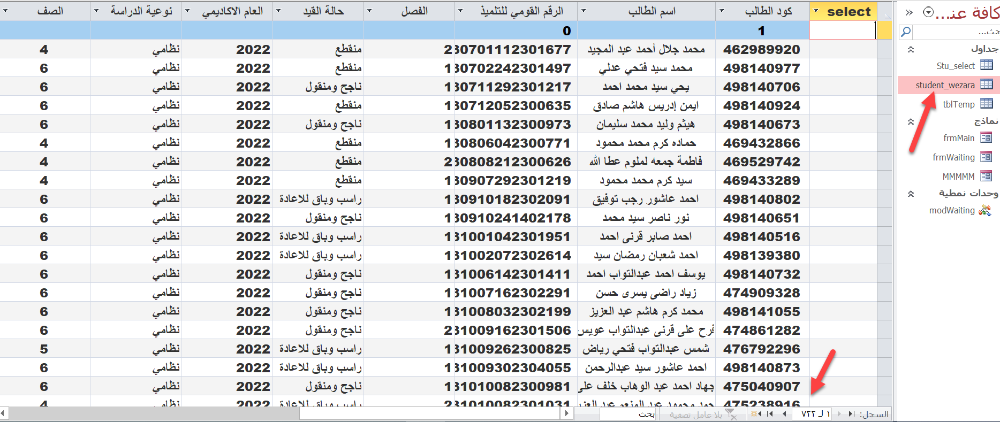Click national ID cell ending 30701112301677

pyautogui.click(x=515, y=50)
